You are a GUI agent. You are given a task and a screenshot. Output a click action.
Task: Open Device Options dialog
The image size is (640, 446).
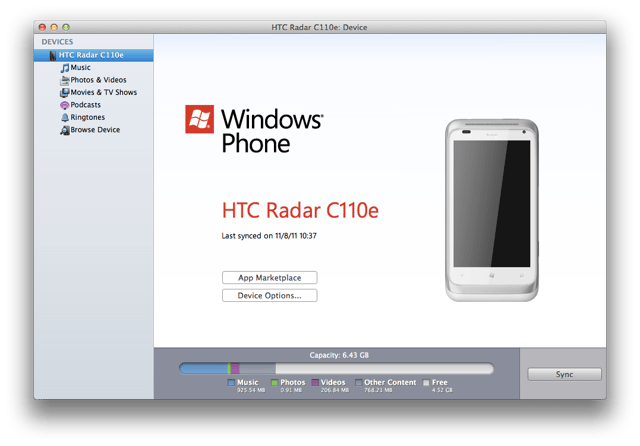pos(269,295)
